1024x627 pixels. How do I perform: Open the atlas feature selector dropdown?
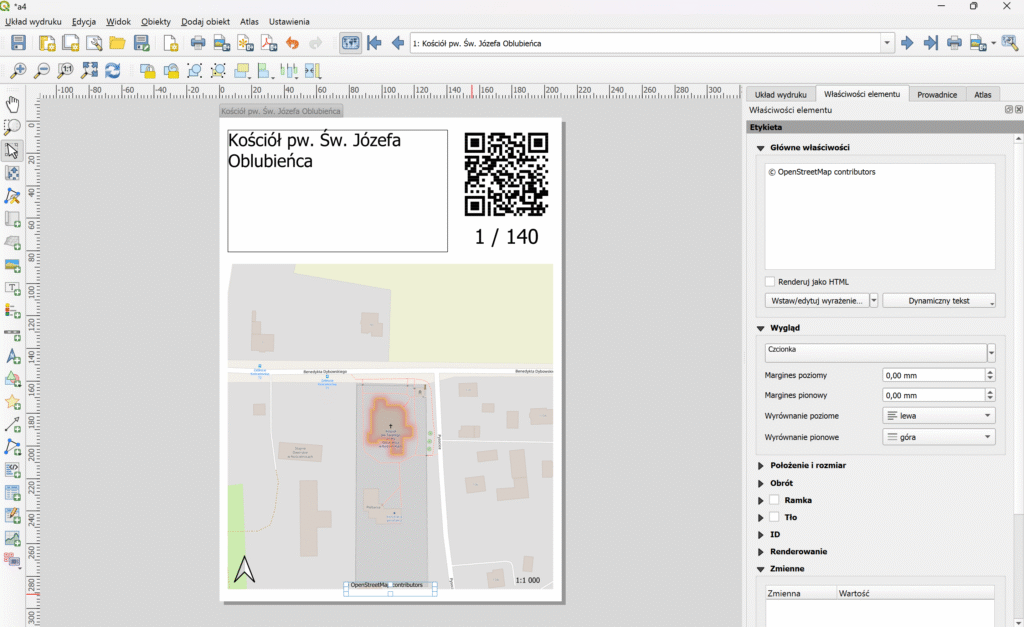887,43
